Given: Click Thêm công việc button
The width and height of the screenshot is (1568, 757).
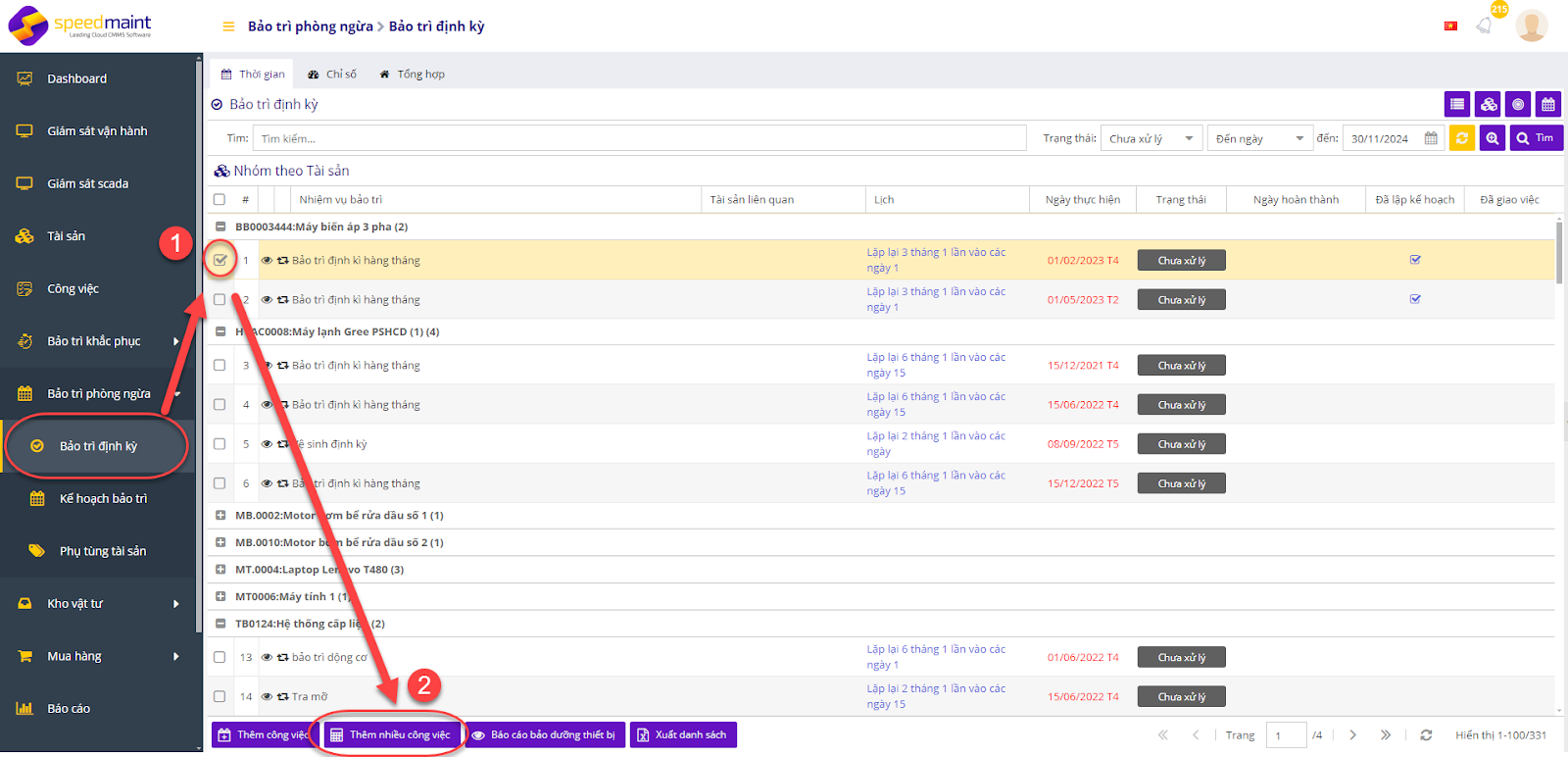Looking at the screenshot, I should tap(263, 734).
